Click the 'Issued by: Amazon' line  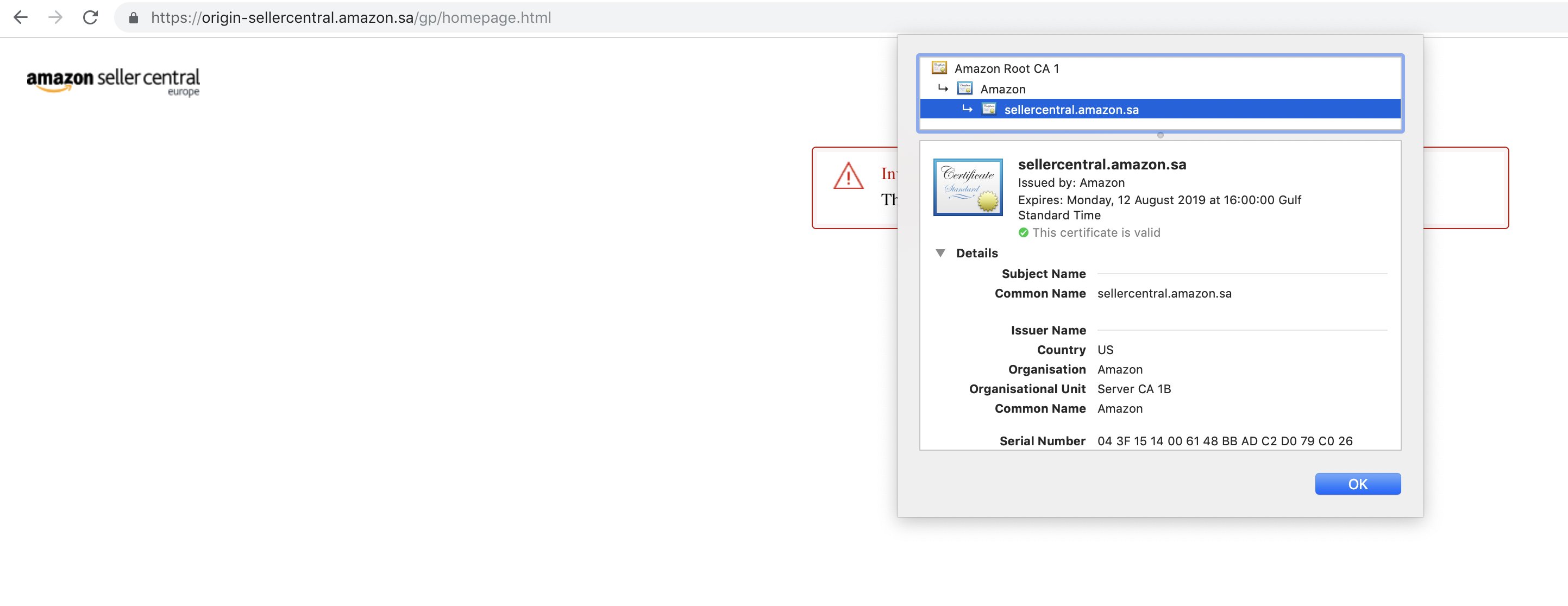click(1071, 182)
